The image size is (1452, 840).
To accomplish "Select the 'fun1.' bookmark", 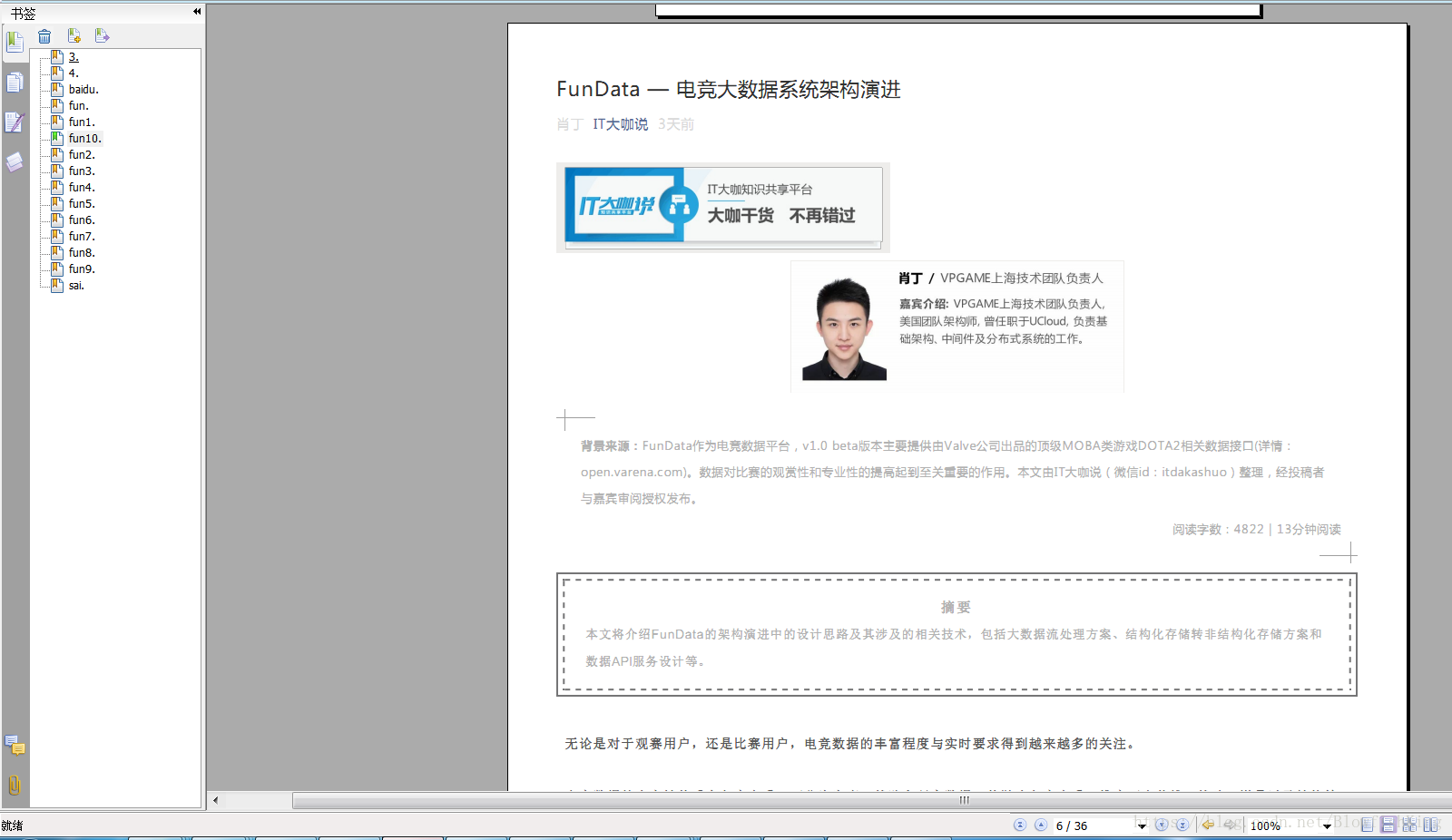I will pyautogui.click(x=82, y=122).
